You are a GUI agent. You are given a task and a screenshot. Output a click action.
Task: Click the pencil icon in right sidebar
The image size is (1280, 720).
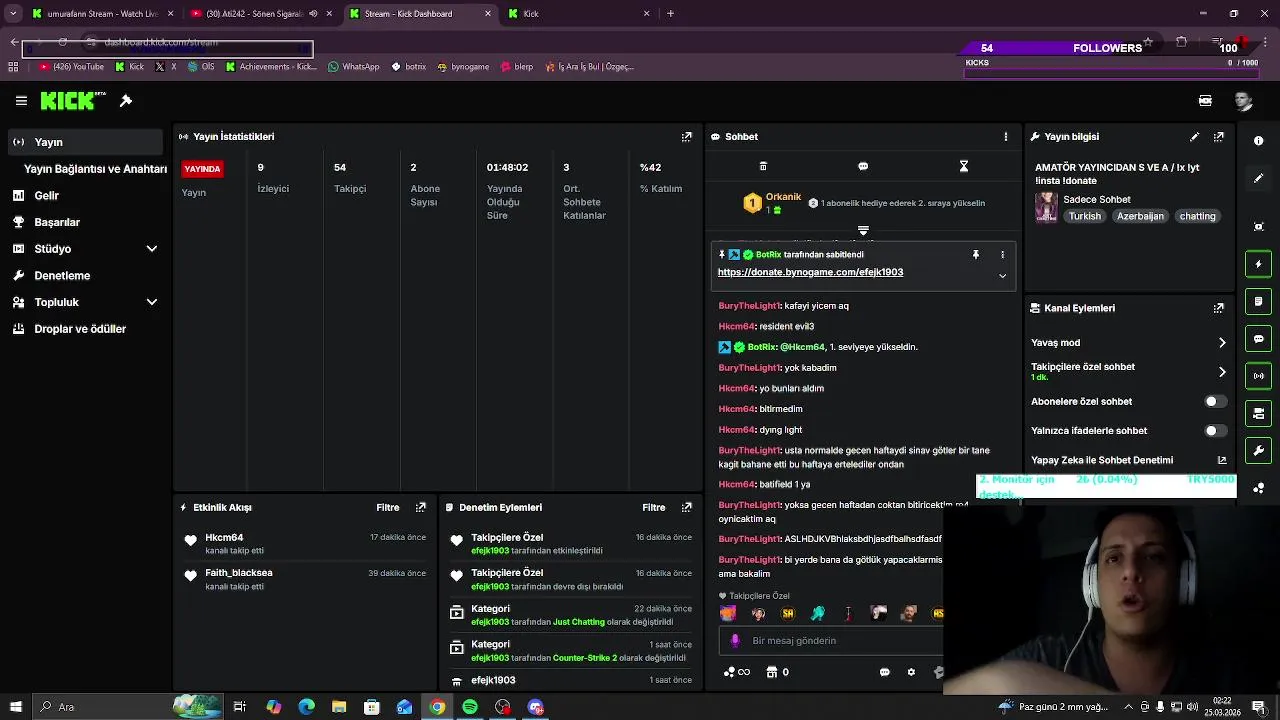(x=1259, y=178)
